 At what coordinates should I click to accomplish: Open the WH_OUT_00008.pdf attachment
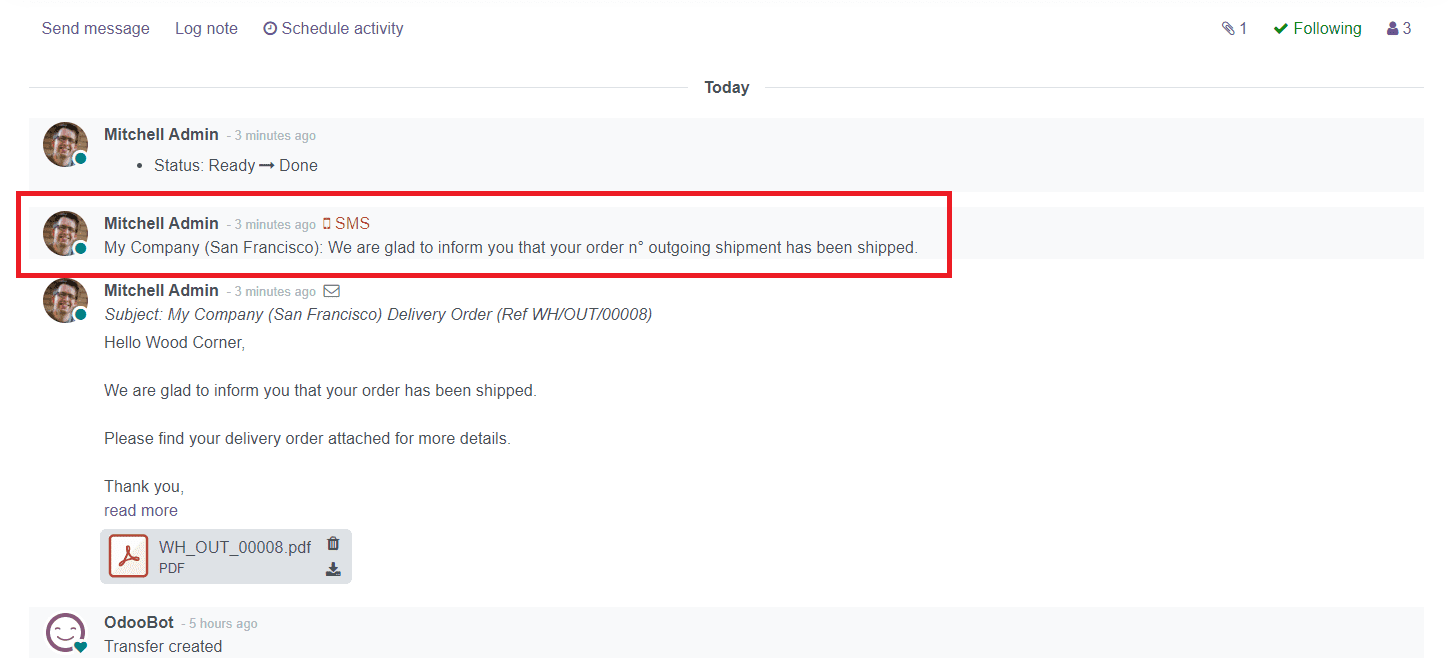234,547
